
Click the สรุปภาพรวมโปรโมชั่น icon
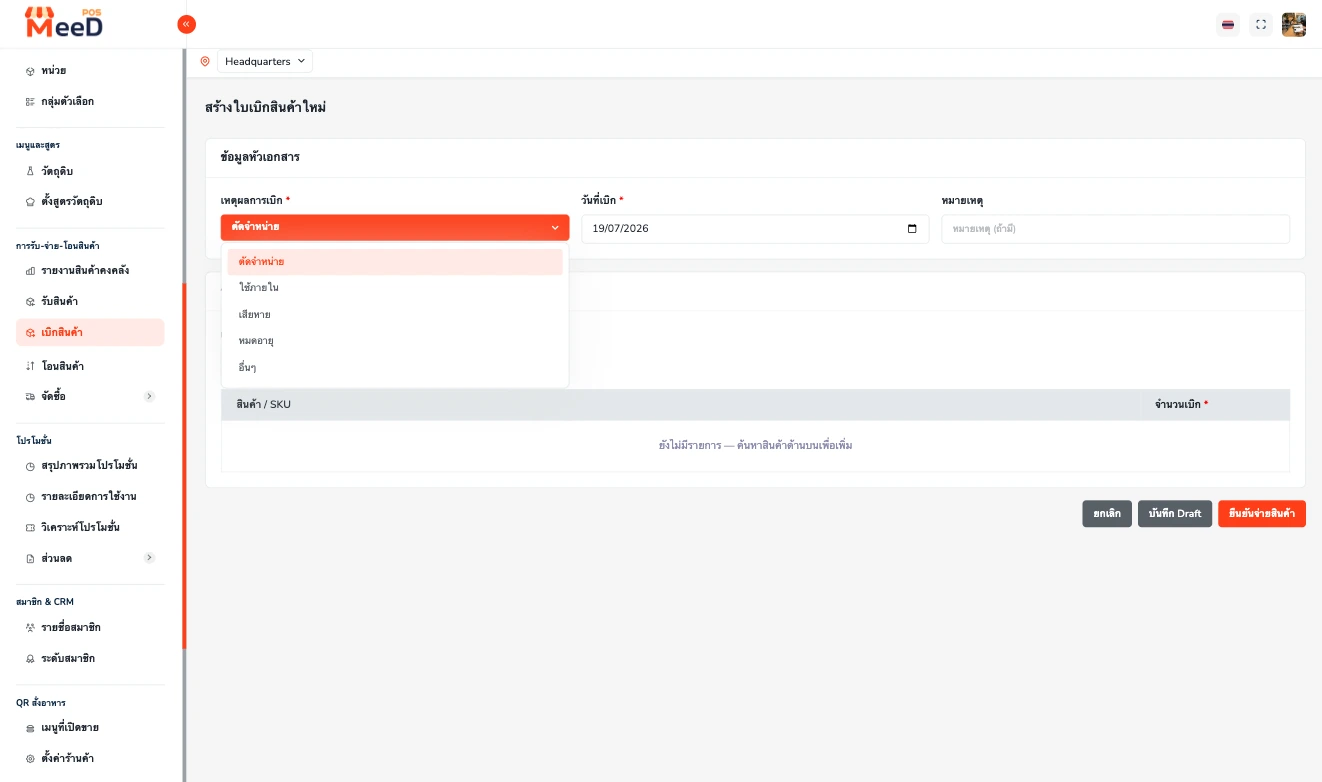30,466
